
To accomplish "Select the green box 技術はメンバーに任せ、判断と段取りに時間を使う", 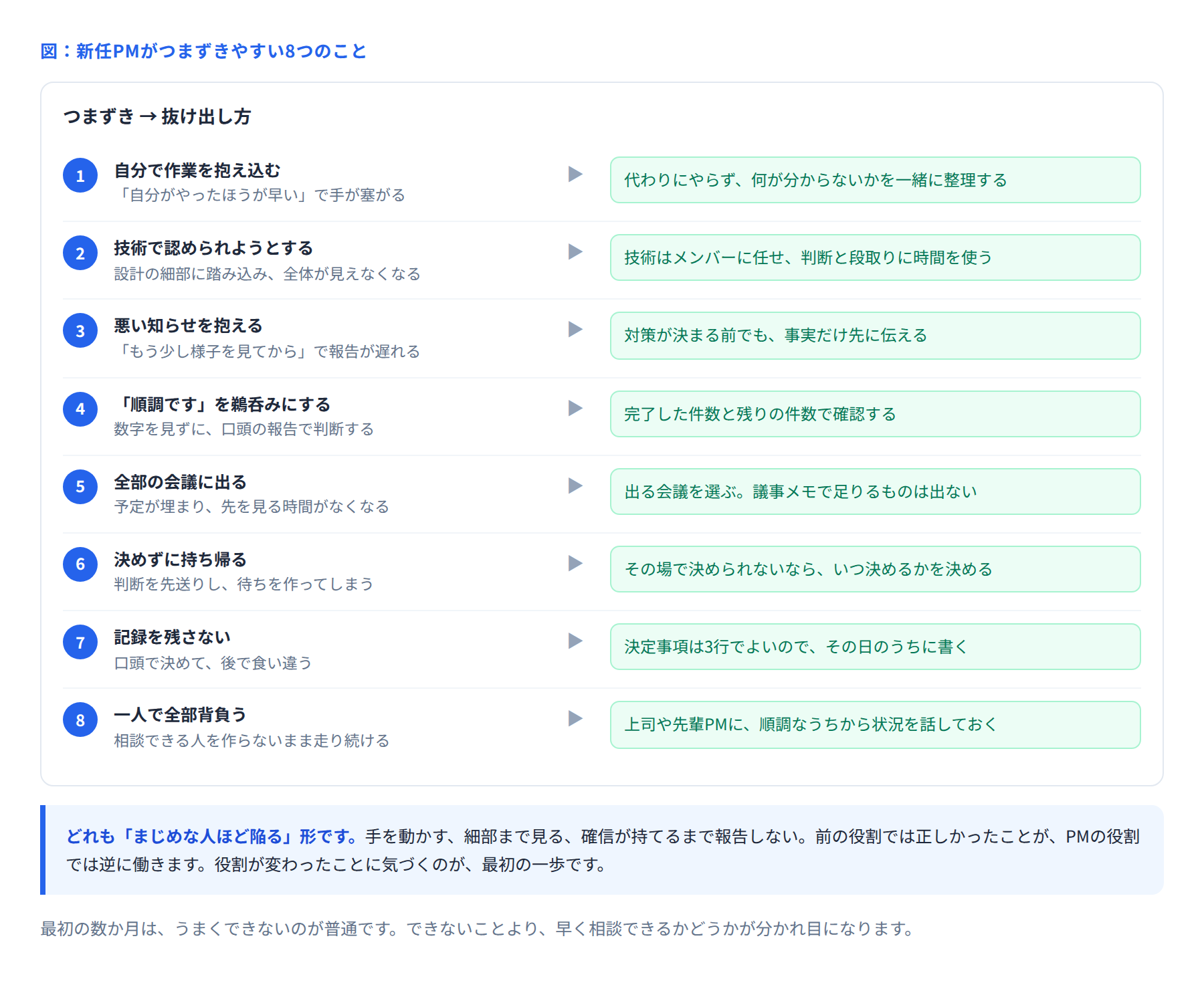I will (x=875, y=257).
